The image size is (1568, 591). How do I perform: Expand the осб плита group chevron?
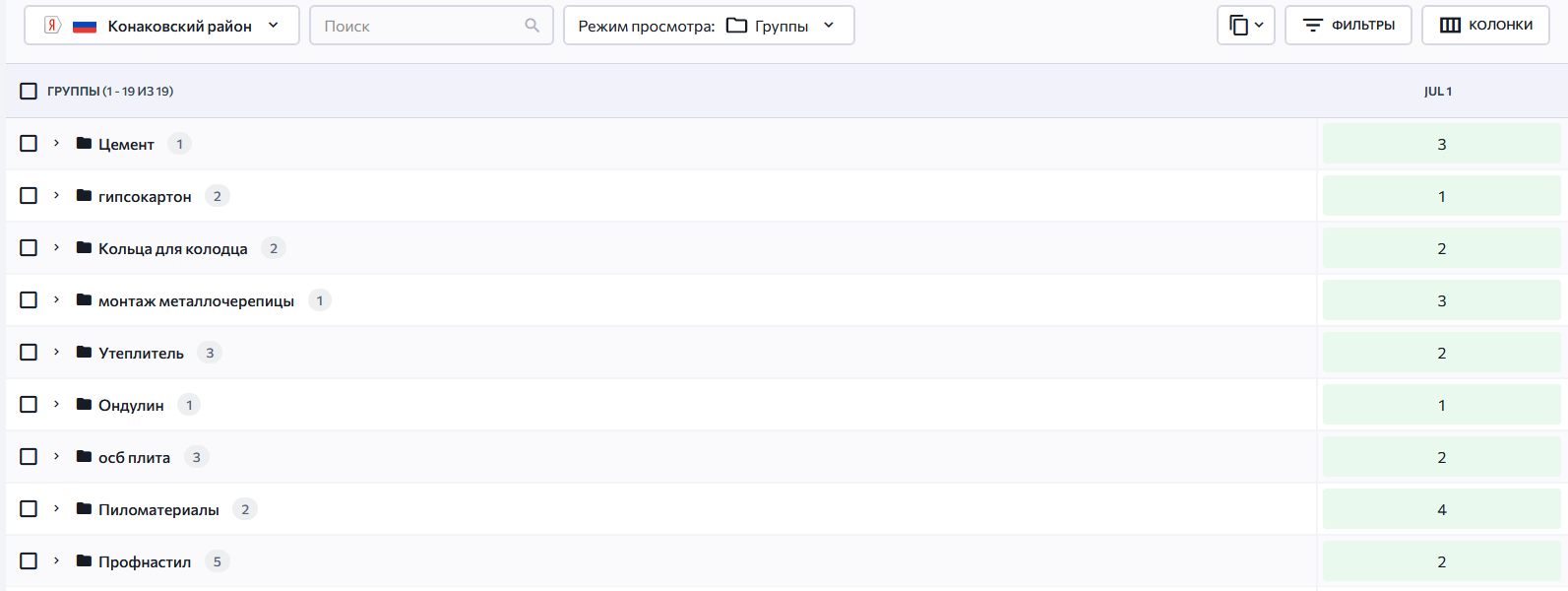tap(56, 457)
